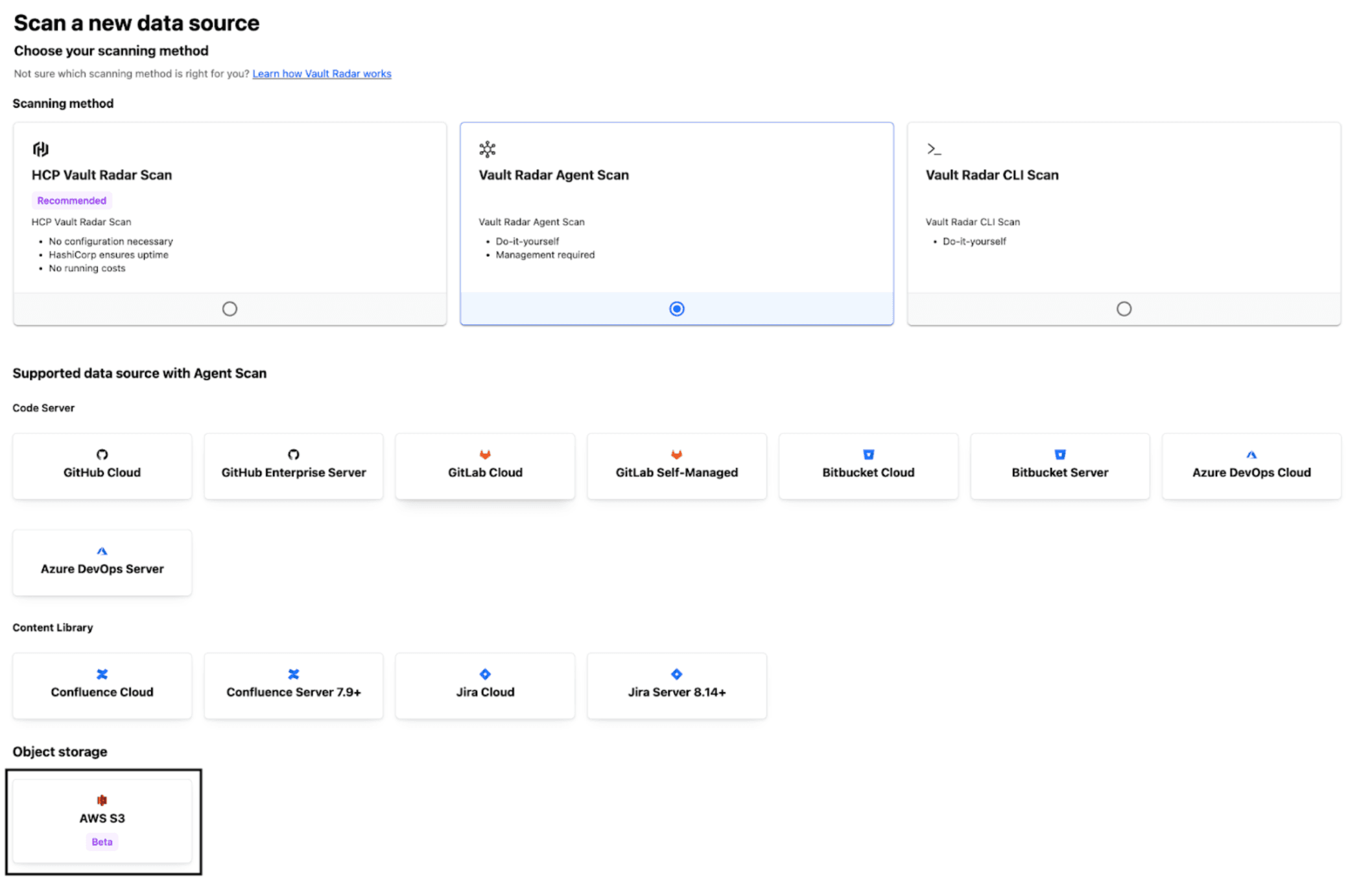The height and width of the screenshot is (888, 1372).
Task: Click the GitLab Cloud fox icon
Action: (485, 454)
